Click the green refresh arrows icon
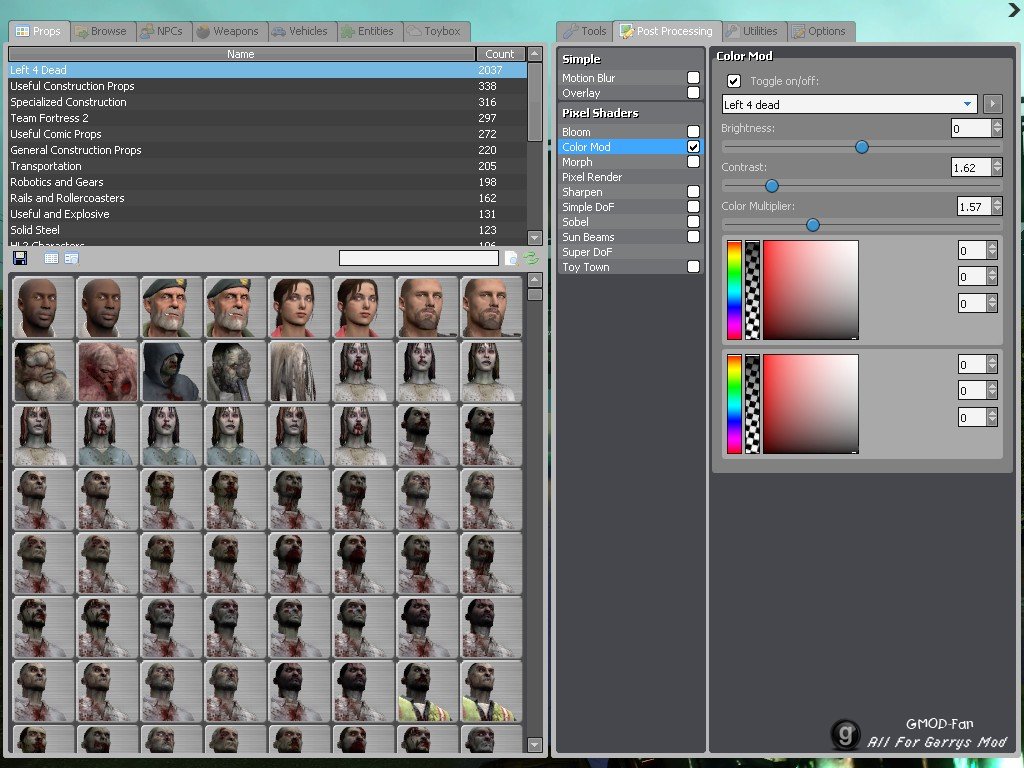 [531, 258]
